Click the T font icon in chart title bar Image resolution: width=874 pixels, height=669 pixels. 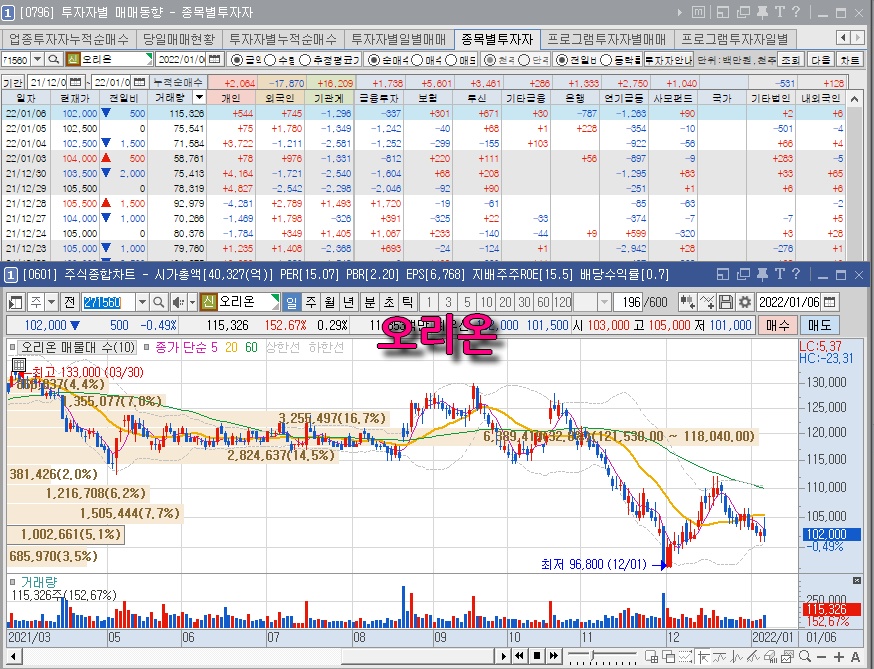click(x=779, y=274)
